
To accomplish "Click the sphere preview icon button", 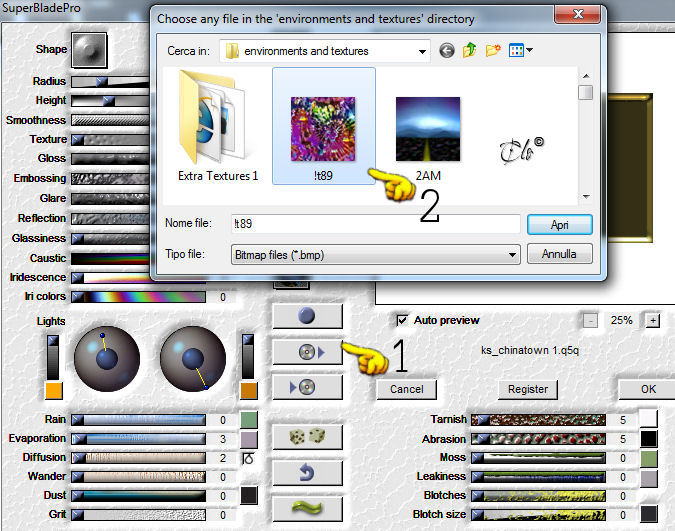I will (x=307, y=316).
